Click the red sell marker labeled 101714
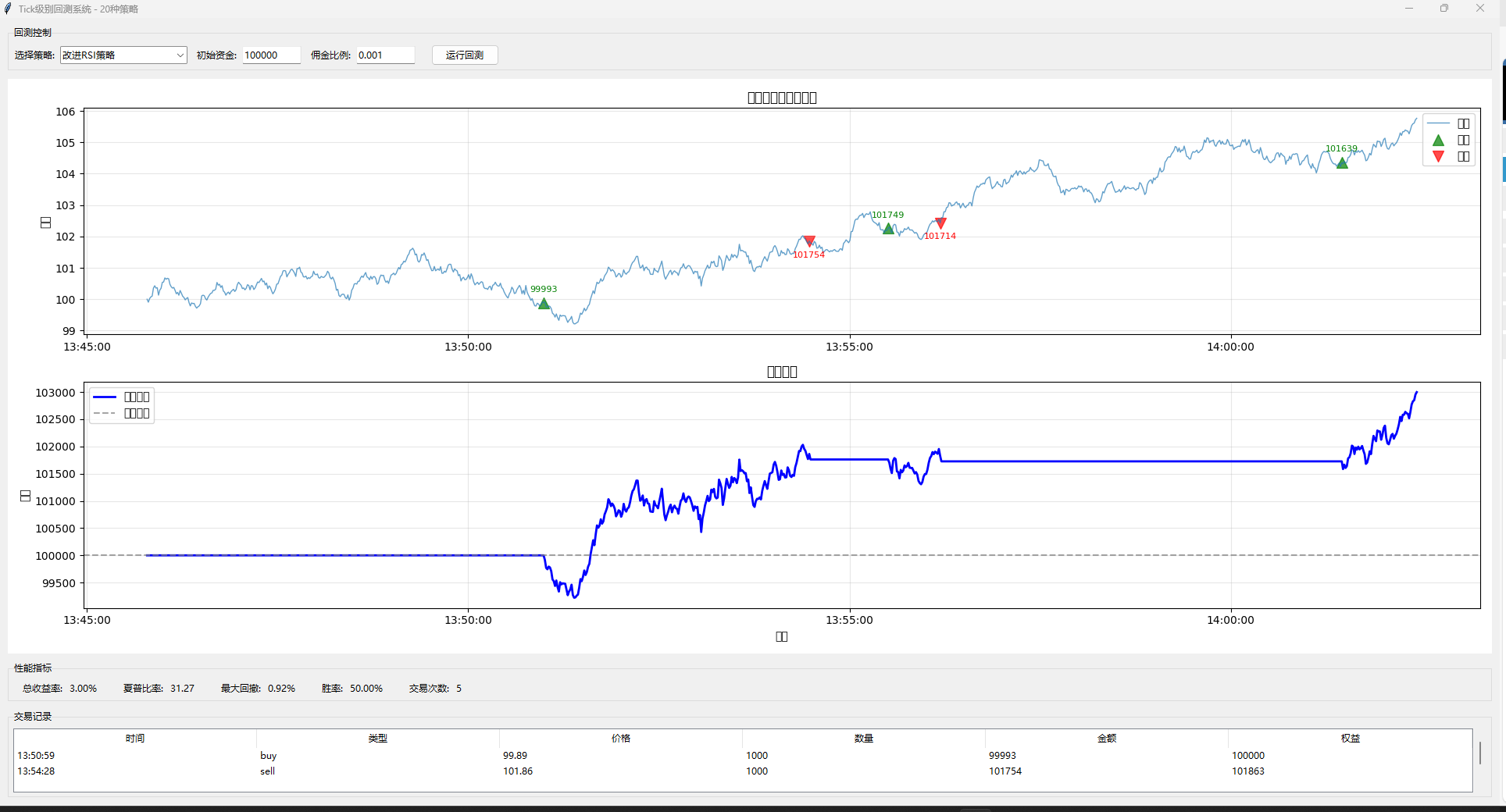This screenshot has width=1506, height=812. tap(940, 223)
